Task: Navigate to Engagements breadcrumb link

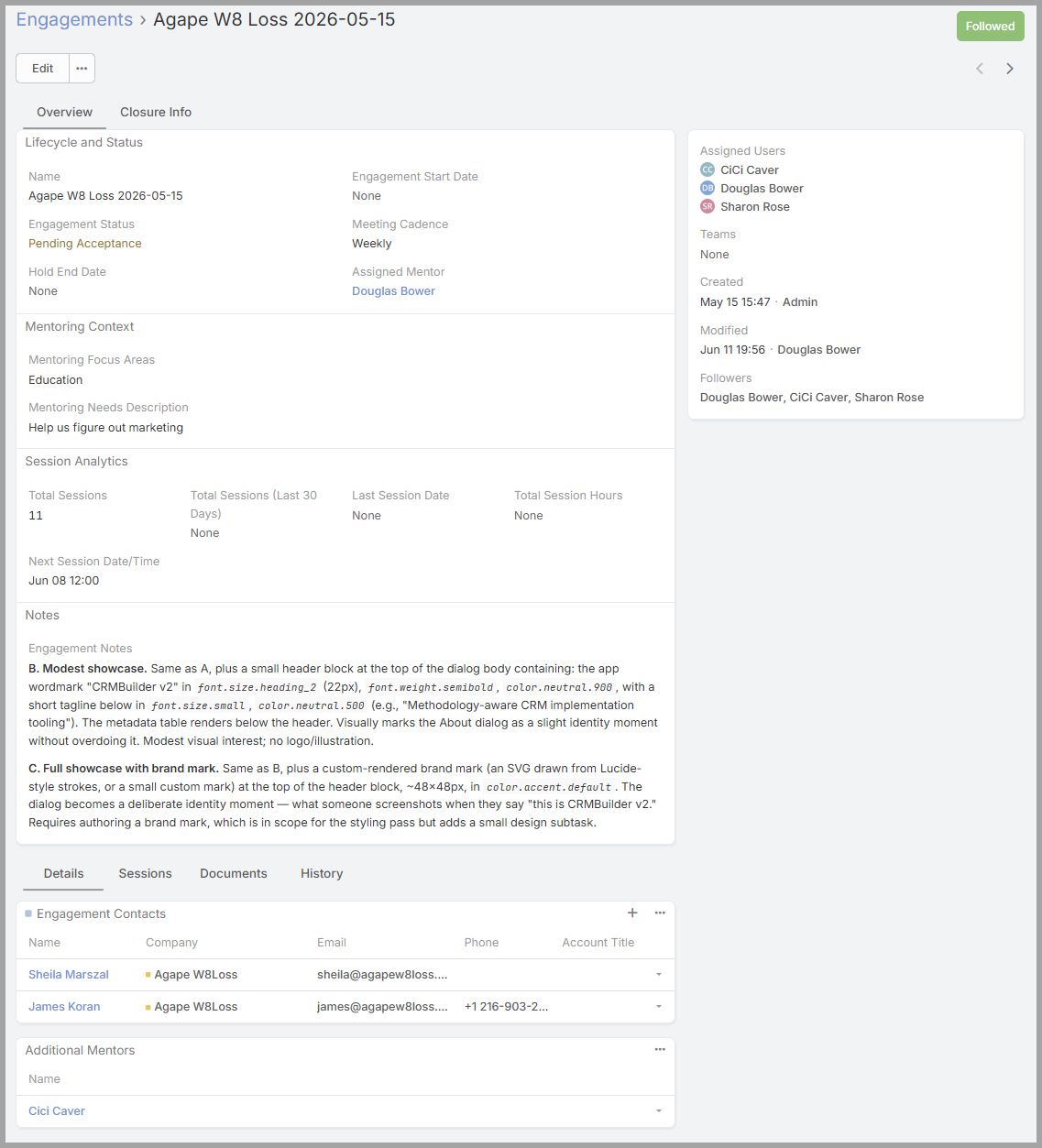Action: [74, 19]
